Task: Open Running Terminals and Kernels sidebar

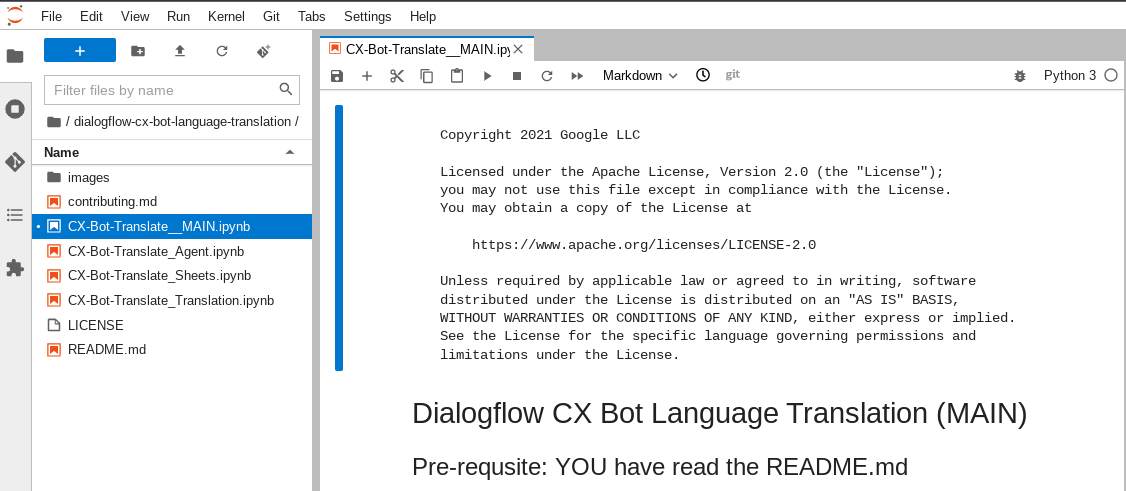Action: click(x=14, y=109)
